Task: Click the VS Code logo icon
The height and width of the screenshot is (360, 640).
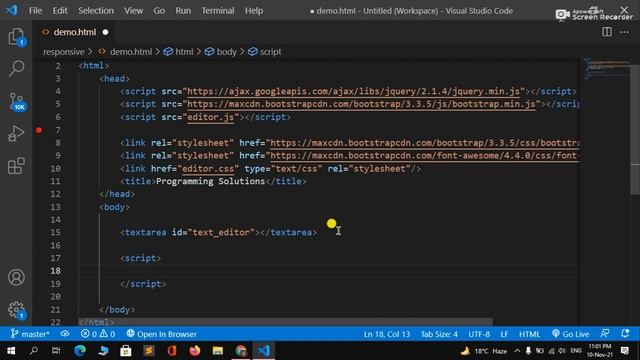Action: pos(11,10)
